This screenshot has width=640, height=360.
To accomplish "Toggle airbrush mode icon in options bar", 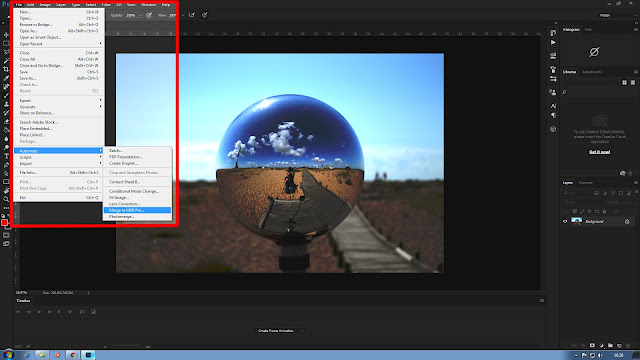I will click(x=192, y=15).
